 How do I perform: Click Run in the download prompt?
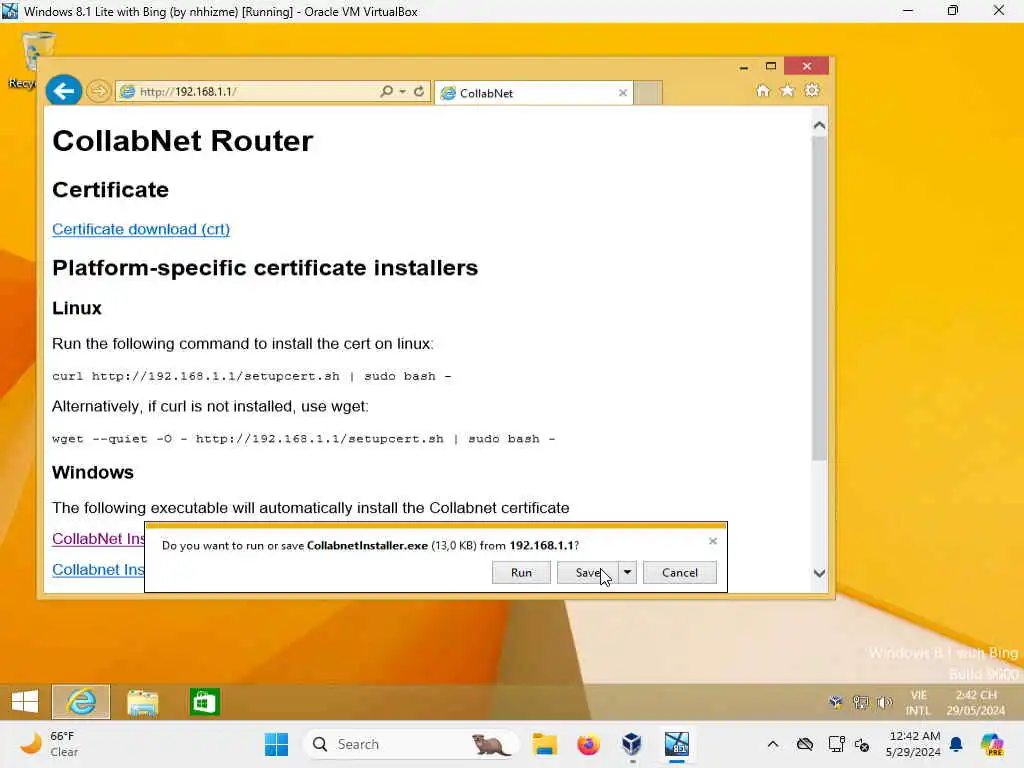(x=521, y=572)
